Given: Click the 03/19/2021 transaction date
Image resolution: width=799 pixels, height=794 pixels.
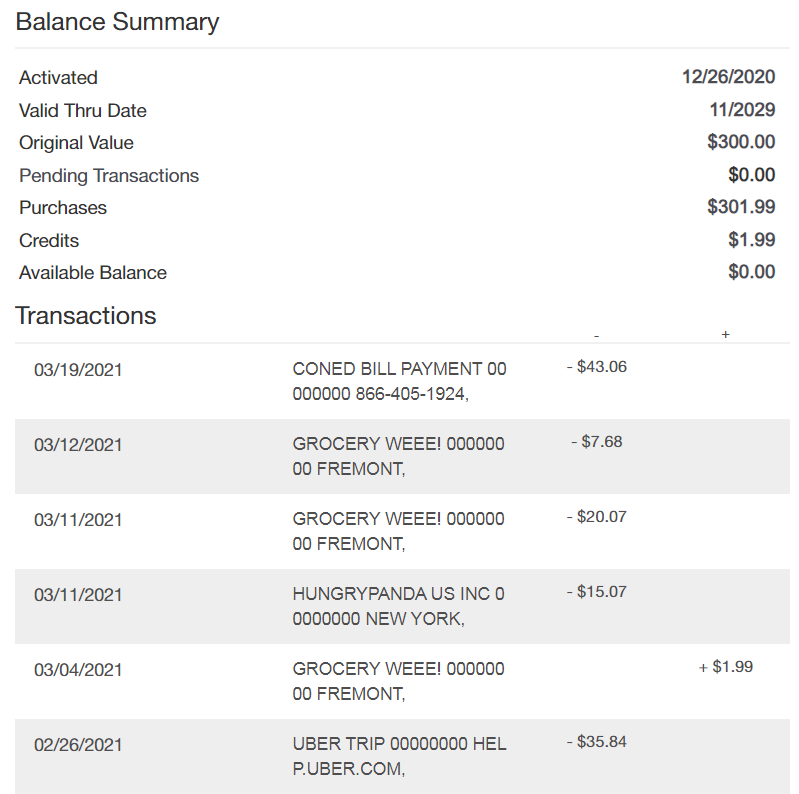Looking at the screenshot, I should 78,370.
